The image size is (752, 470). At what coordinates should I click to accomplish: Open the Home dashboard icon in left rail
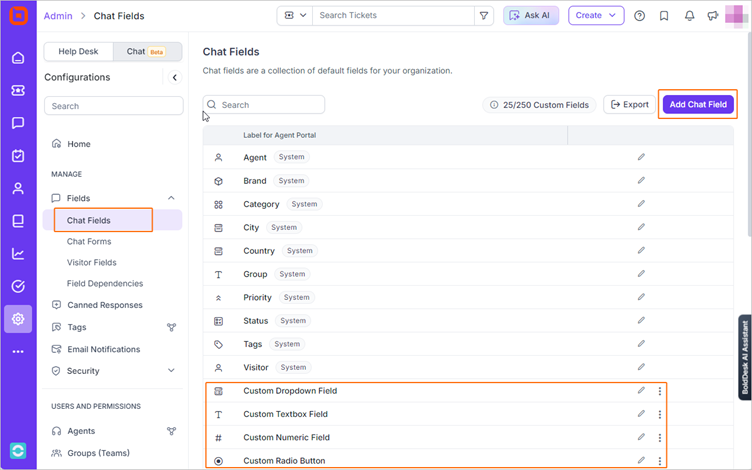coord(18,58)
